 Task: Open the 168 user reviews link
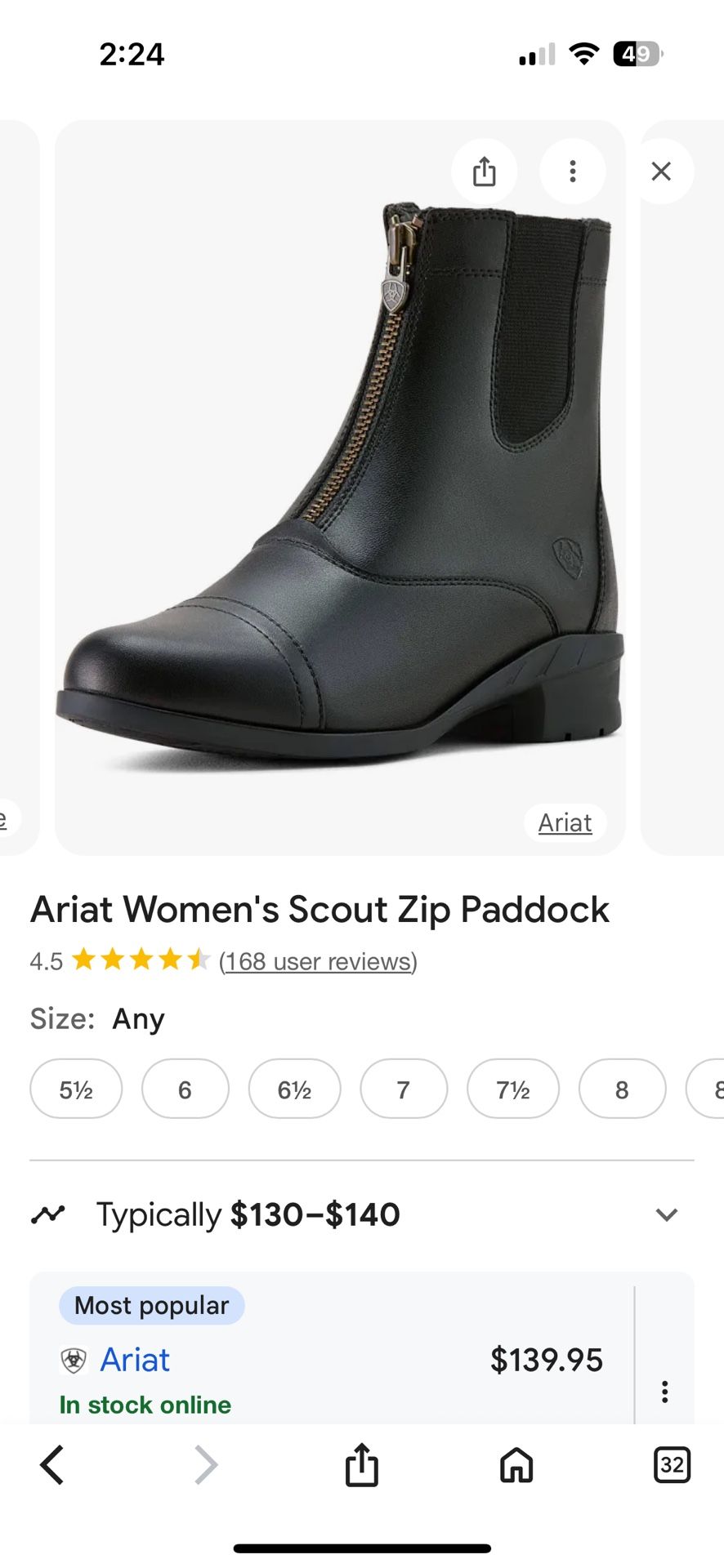point(318,961)
